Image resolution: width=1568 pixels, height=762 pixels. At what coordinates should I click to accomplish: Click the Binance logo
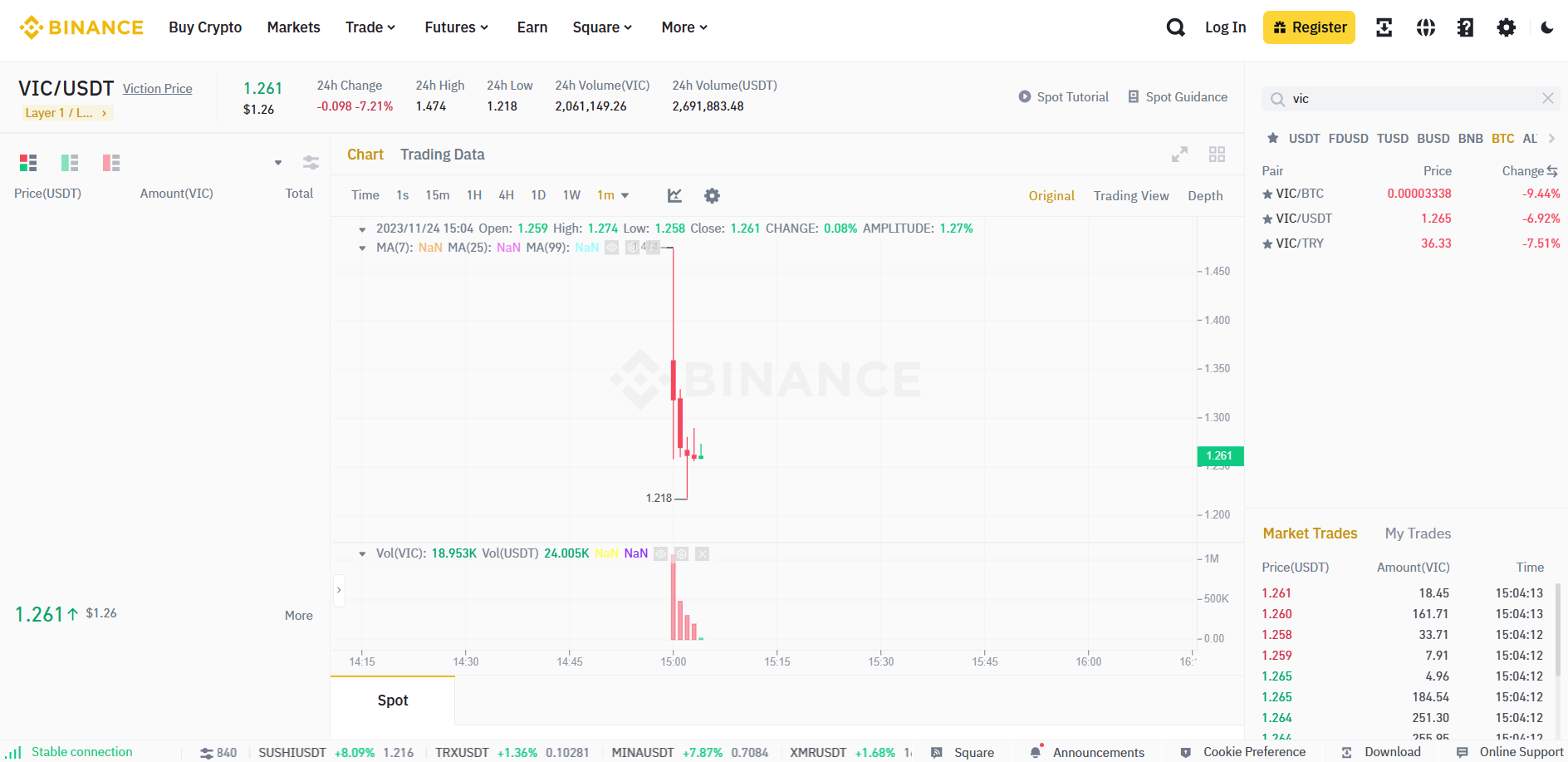tap(81, 27)
